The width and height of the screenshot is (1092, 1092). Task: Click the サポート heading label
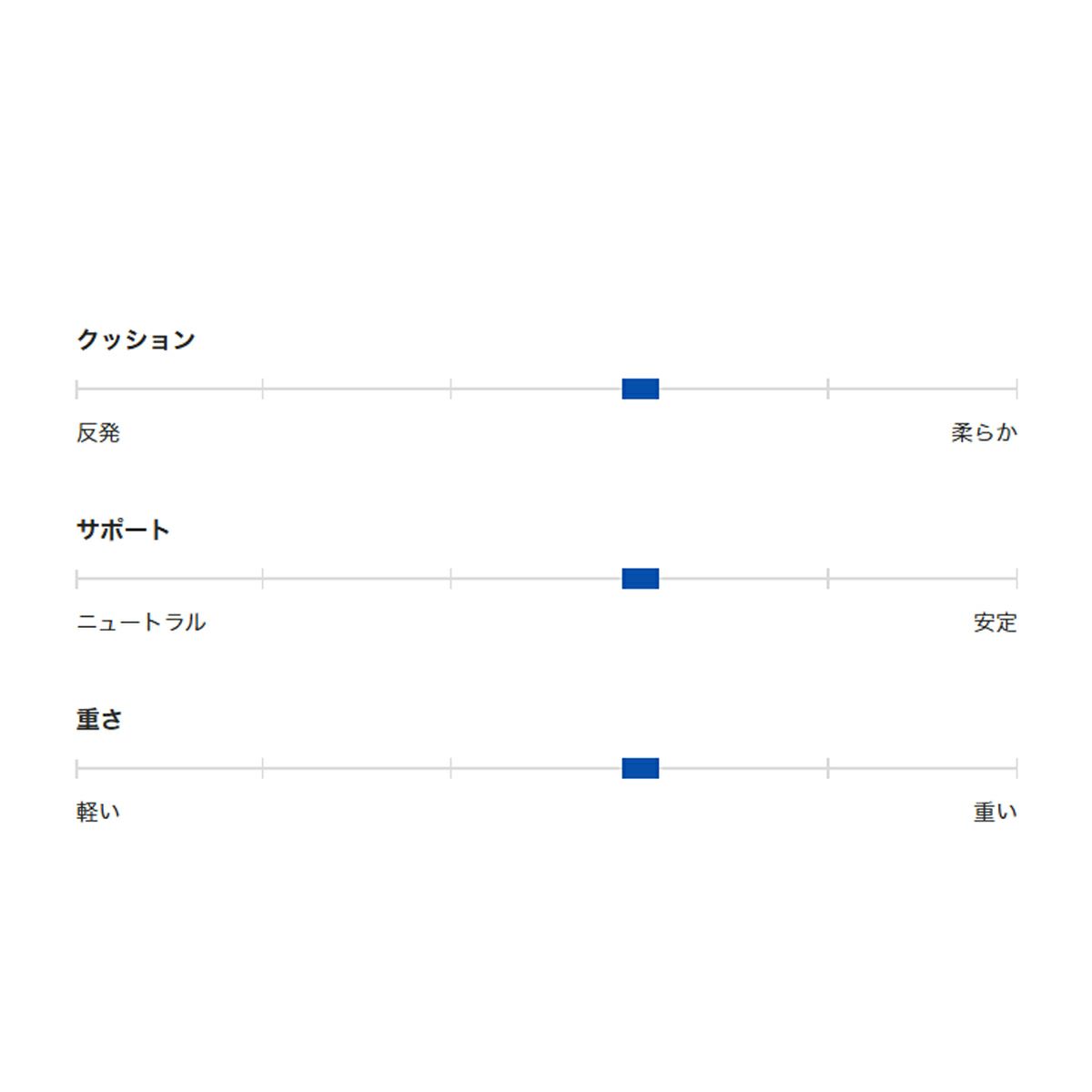123,530
